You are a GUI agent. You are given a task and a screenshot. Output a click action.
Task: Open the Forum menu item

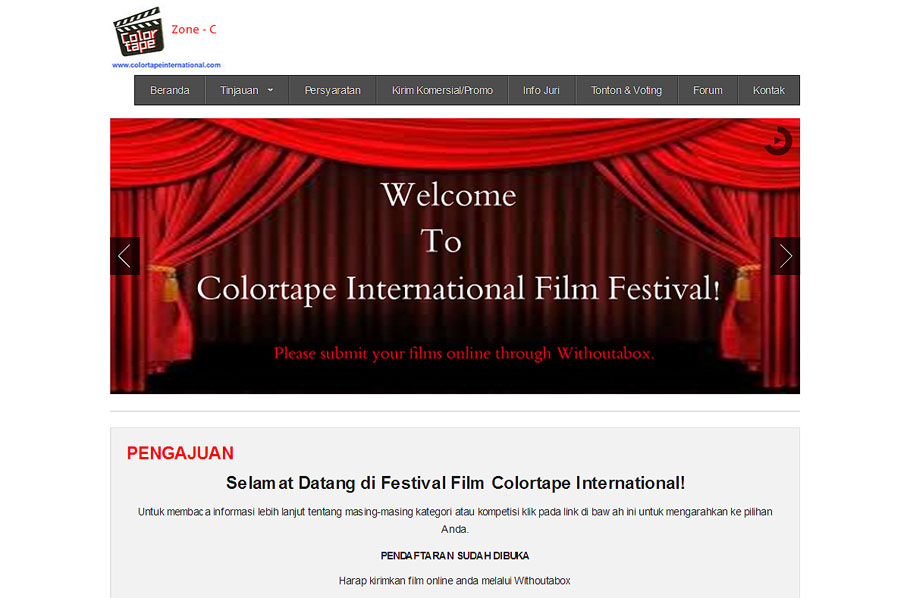click(x=707, y=91)
